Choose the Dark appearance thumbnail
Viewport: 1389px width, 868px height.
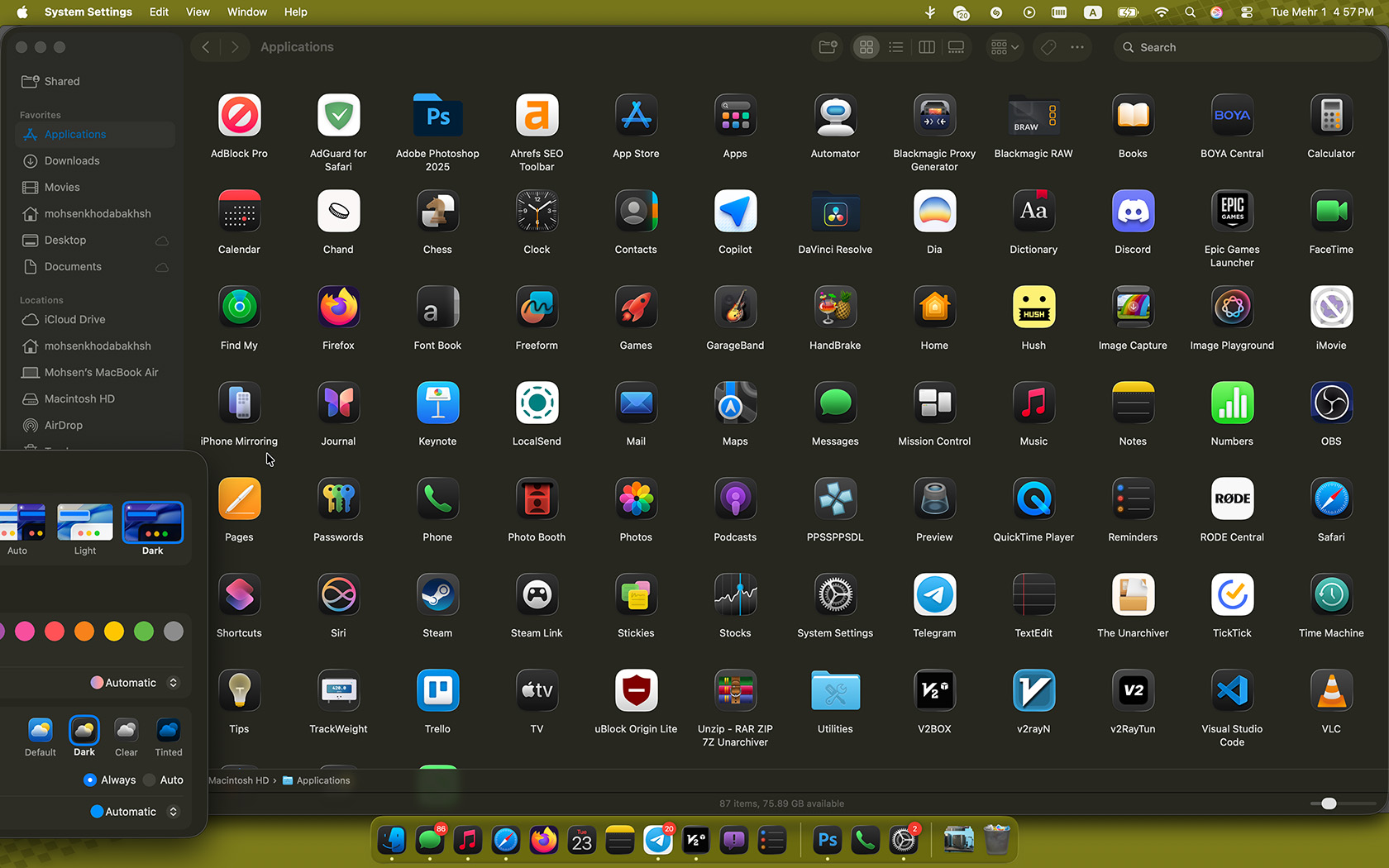[153, 522]
